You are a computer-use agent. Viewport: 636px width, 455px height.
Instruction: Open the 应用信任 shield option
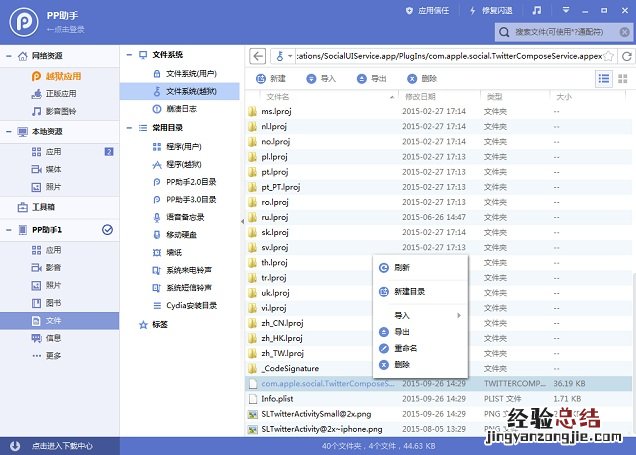[x=428, y=11]
